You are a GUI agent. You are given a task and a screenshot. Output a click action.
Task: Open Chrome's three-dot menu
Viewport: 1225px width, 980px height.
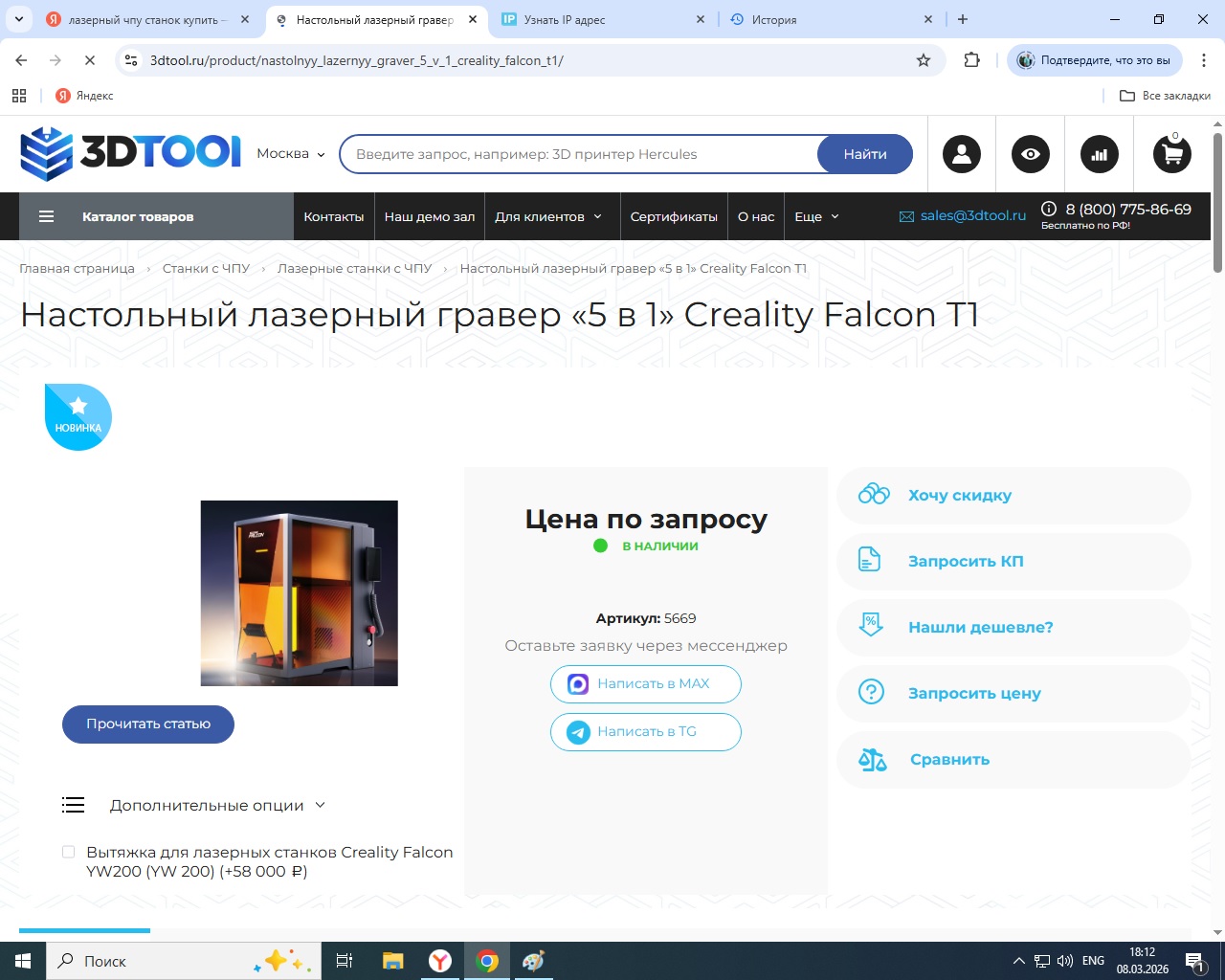pyautogui.click(x=1204, y=60)
